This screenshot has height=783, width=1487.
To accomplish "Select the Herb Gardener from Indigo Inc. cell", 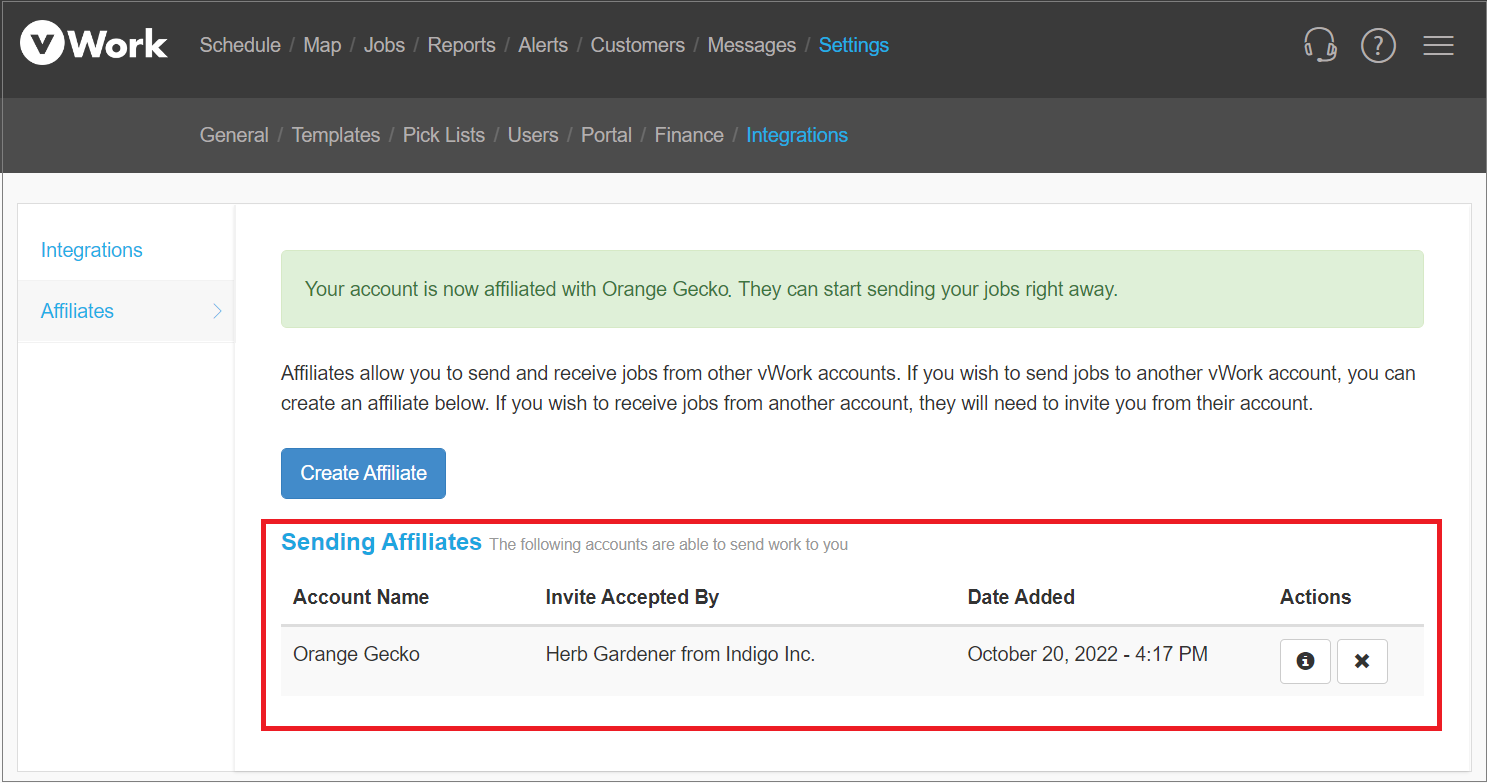I will click(x=680, y=655).
